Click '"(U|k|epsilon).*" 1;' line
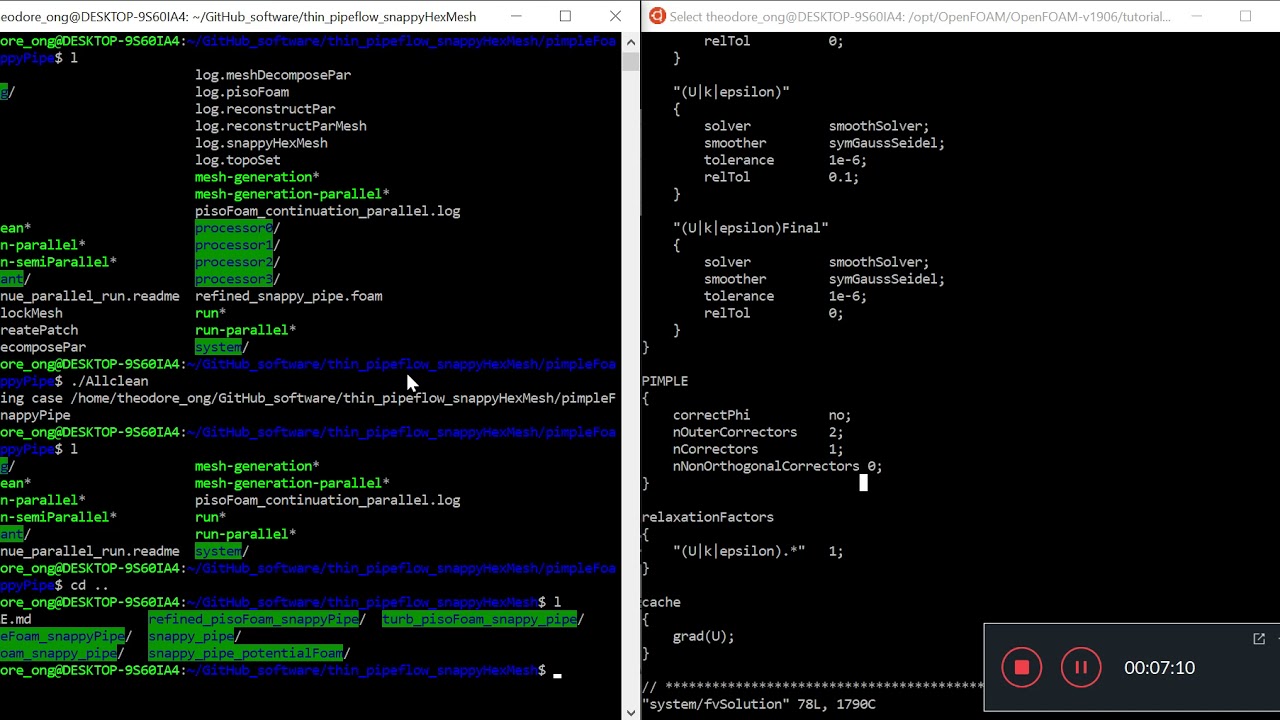The image size is (1280, 720). pos(758,551)
